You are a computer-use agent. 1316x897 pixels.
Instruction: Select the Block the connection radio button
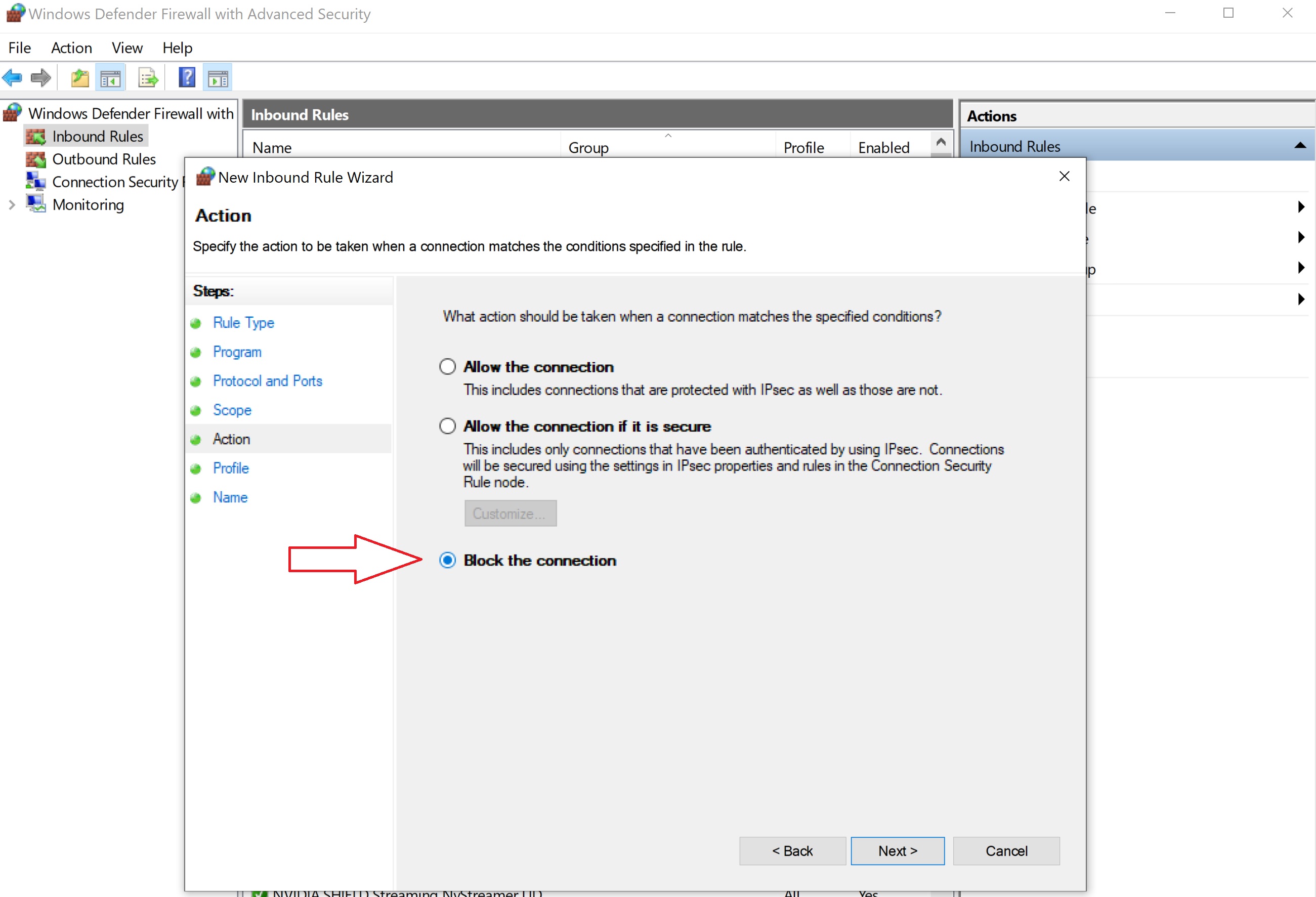click(447, 560)
